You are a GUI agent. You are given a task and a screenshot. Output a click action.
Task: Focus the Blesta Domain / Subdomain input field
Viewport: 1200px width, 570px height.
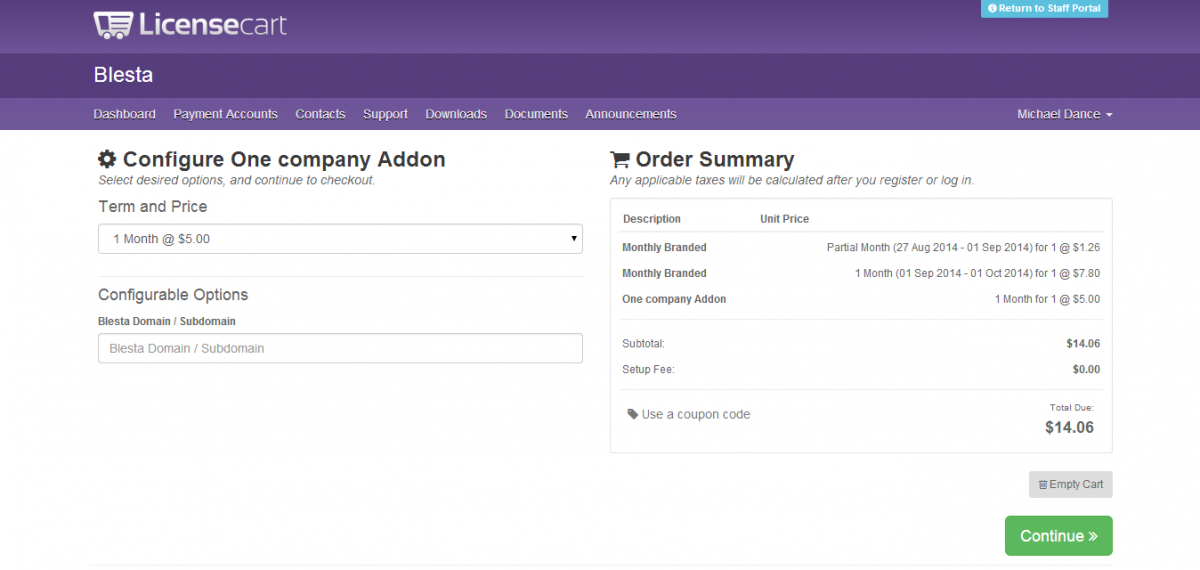coord(340,348)
